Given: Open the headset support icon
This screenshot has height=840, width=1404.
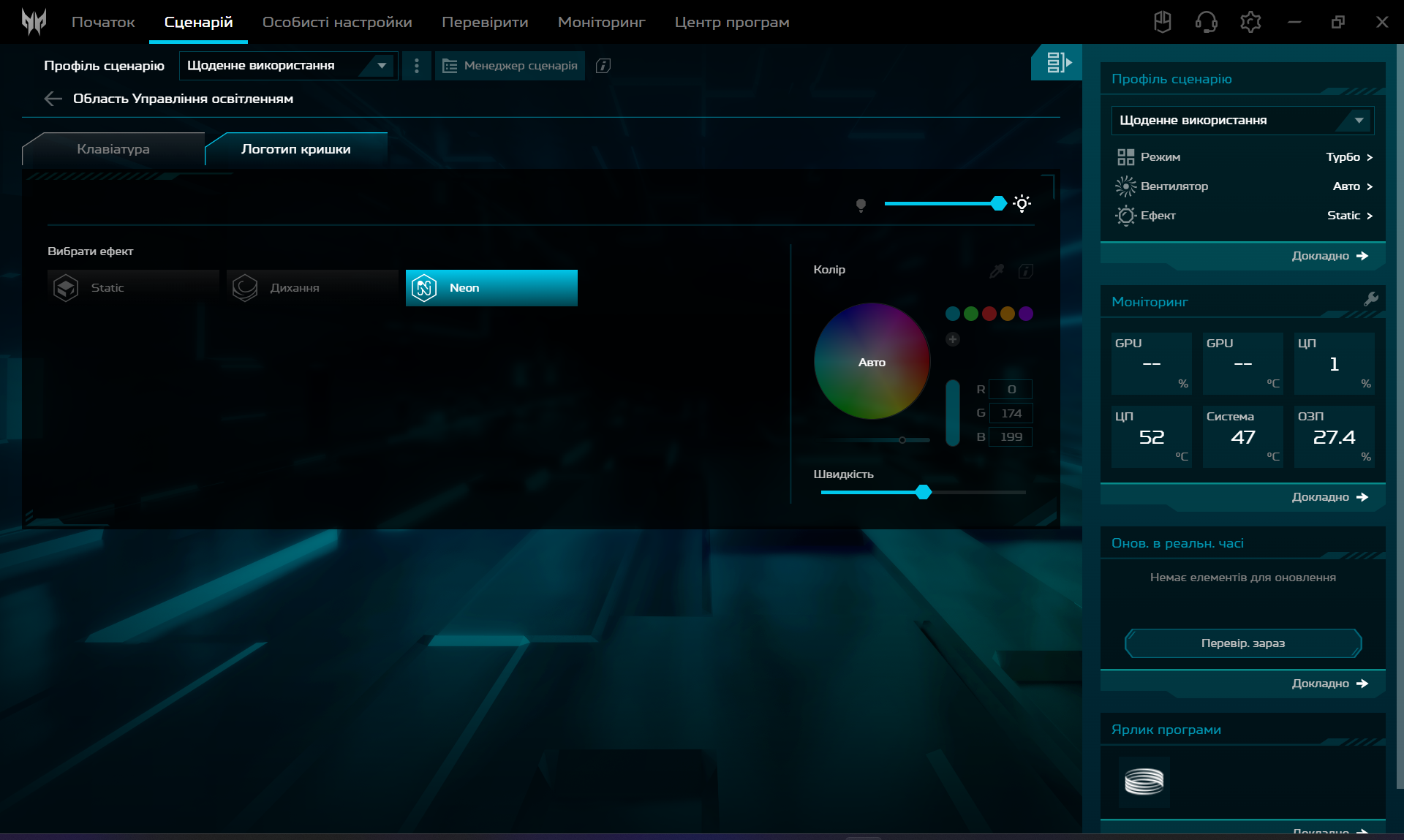Looking at the screenshot, I should pos(1206,22).
